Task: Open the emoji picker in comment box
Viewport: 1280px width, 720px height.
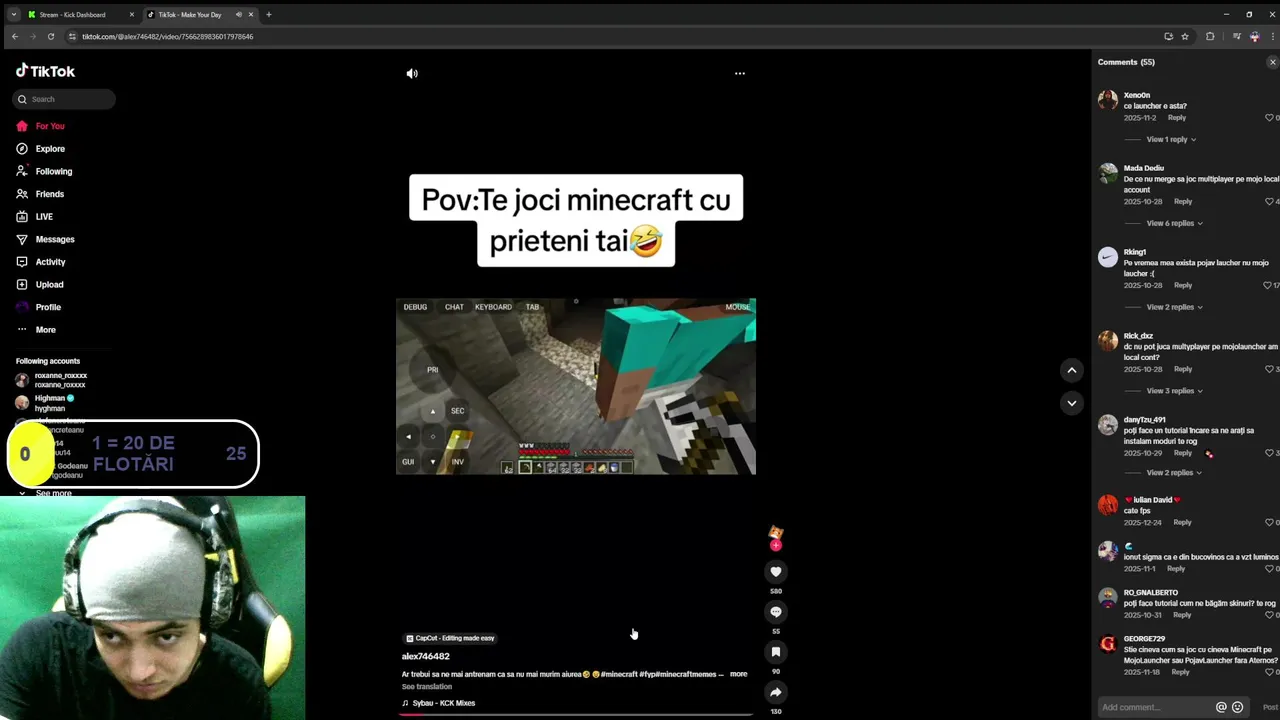Action: [1238, 707]
